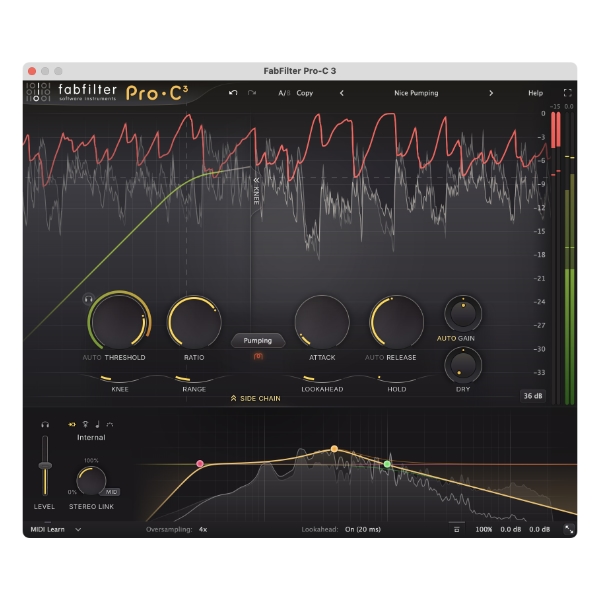Click the 100% mix value
This screenshot has height=600, width=600.
(484, 530)
